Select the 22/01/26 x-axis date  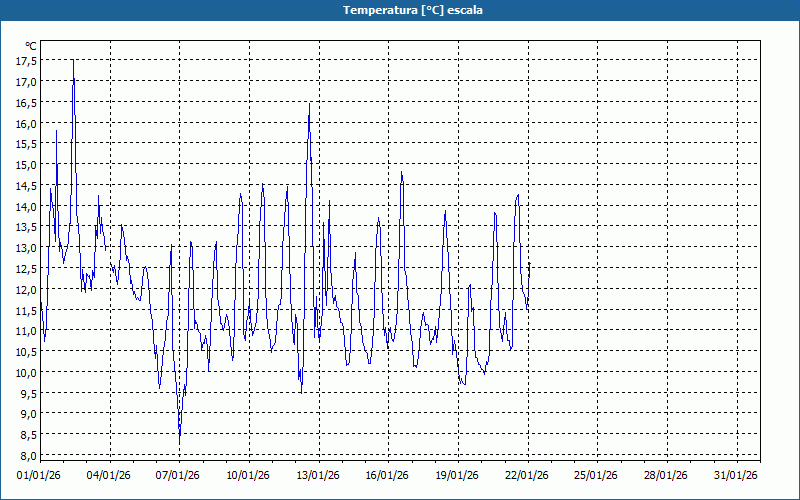click(528, 476)
